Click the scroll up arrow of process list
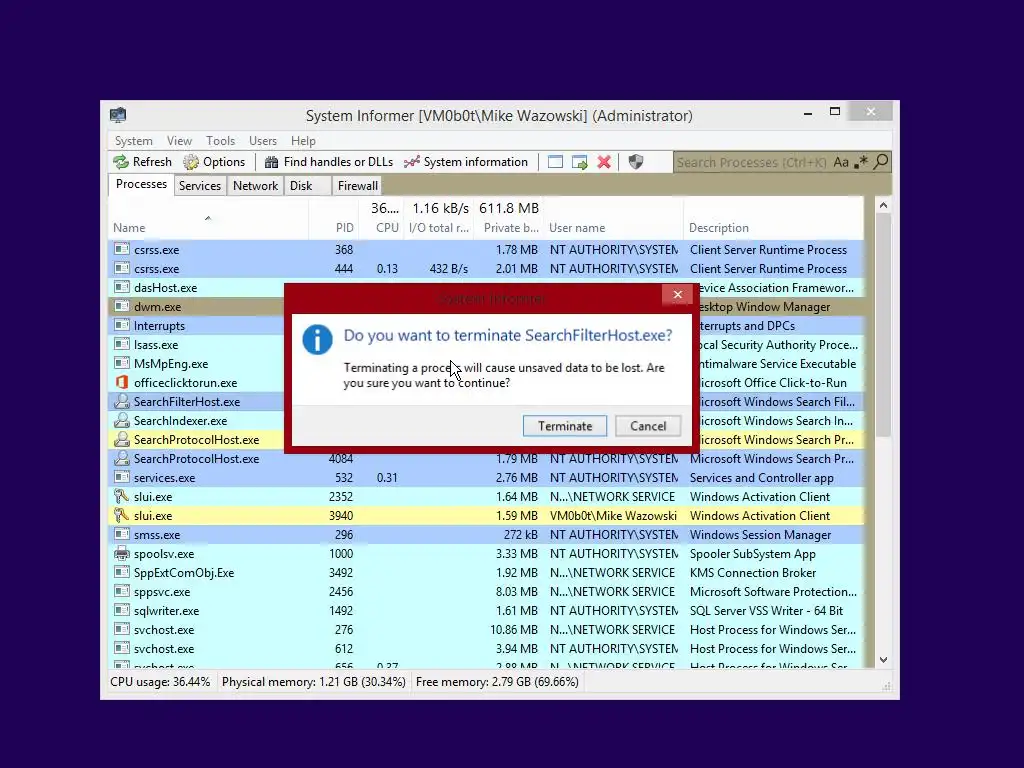Image resolution: width=1024 pixels, height=768 pixels. pyautogui.click(x=883, y=205)
